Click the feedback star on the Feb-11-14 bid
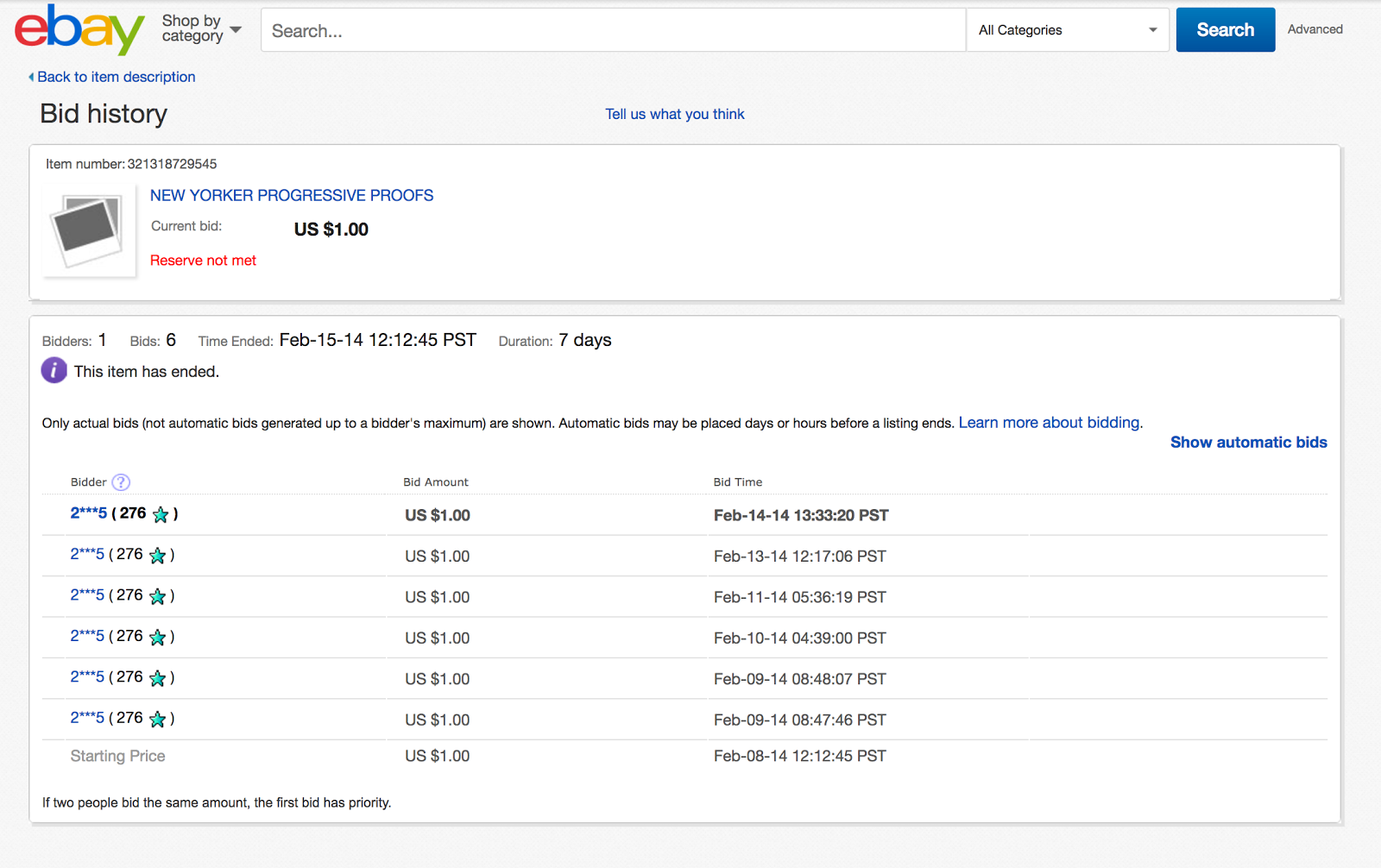Screen dimensions: 1381x868 157,596
